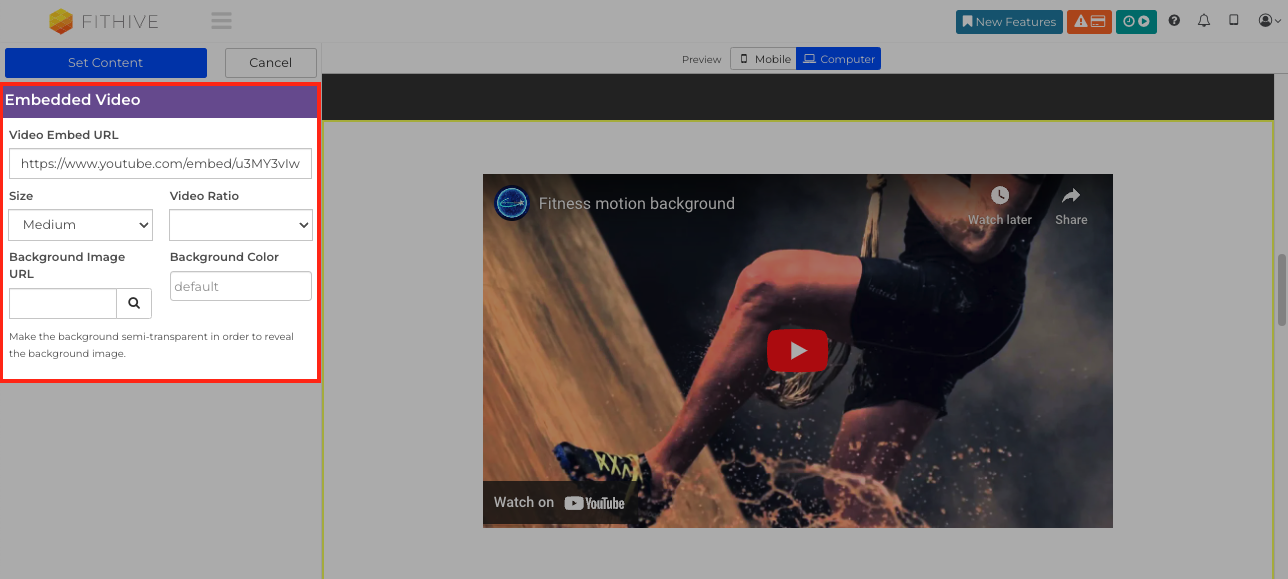Click the page vertical scrollbar
The height and width of the screenshot is (579, 1288).
point(1282,290)
